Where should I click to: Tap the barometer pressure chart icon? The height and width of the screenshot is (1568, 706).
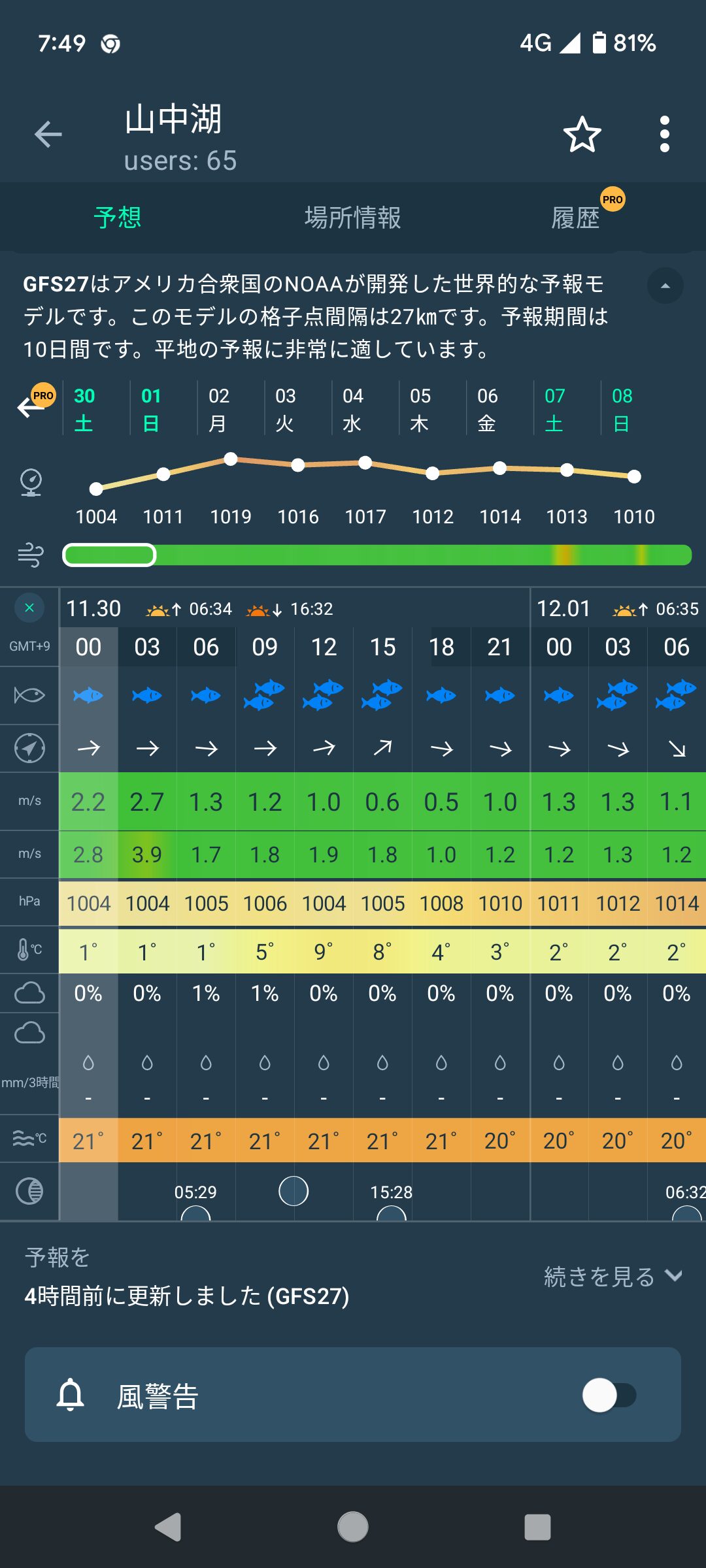[31, 483]
